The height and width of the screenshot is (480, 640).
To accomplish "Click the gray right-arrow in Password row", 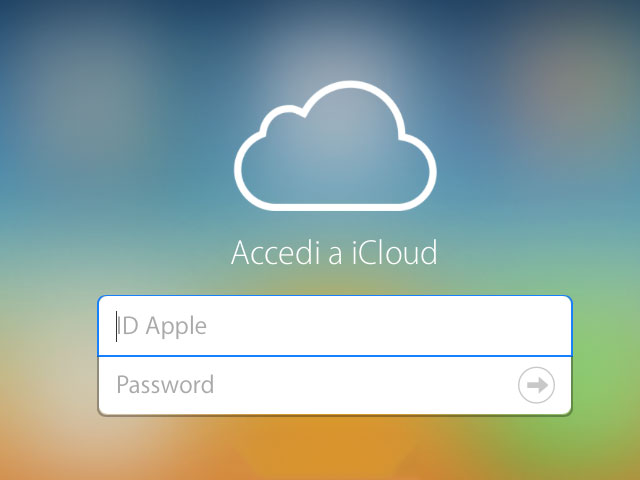I will [537, 385].
